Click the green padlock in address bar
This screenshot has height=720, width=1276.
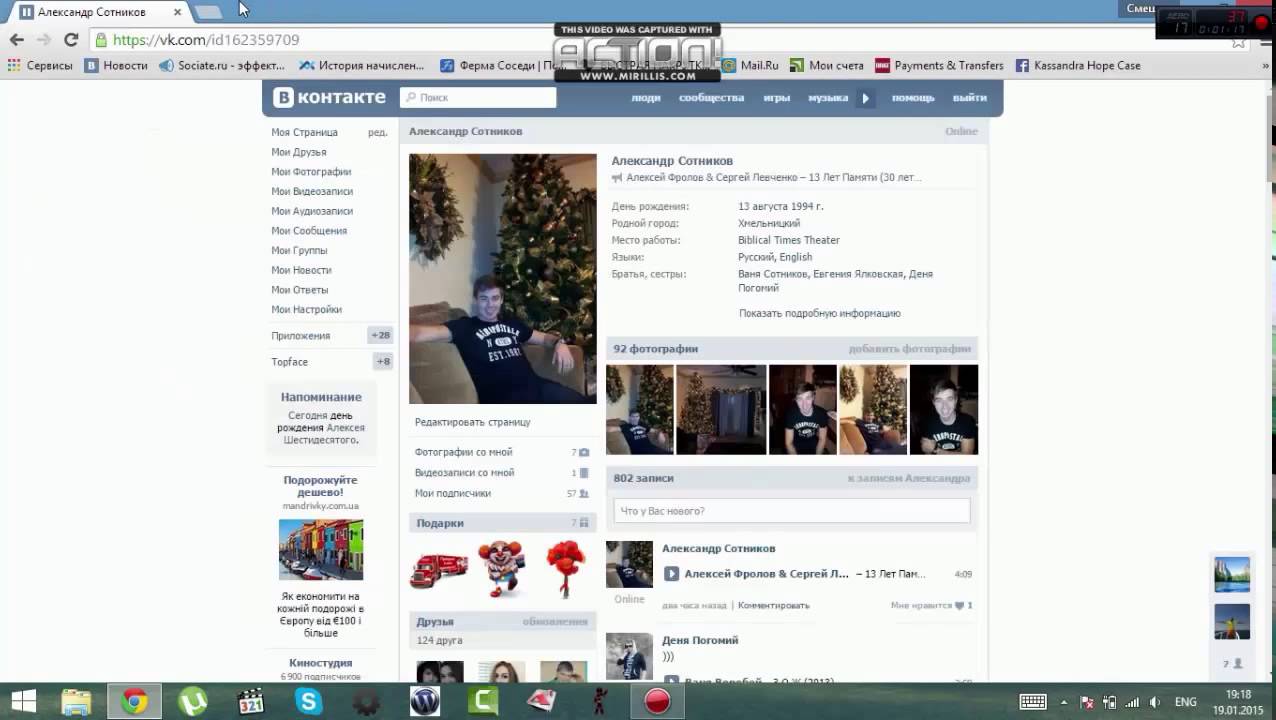coord(101,40)
